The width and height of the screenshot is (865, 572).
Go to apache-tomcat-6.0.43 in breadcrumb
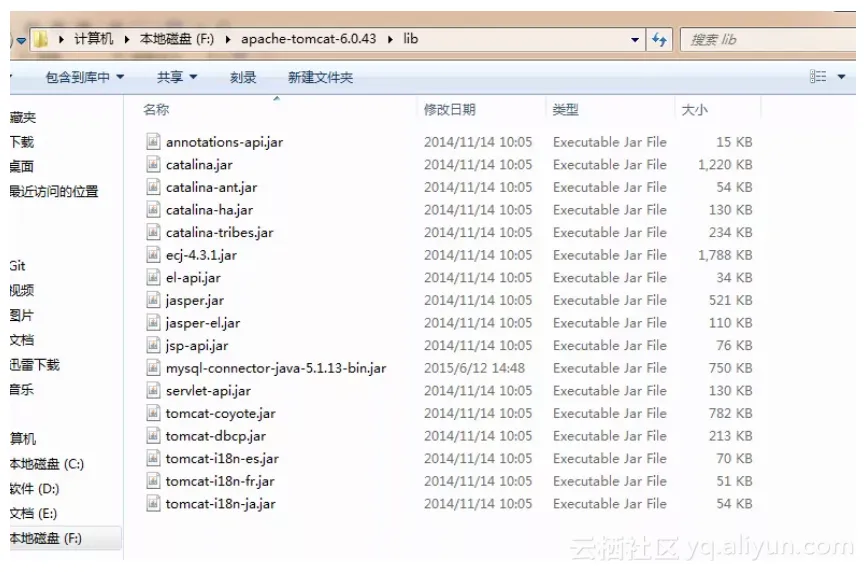[308, 39]
